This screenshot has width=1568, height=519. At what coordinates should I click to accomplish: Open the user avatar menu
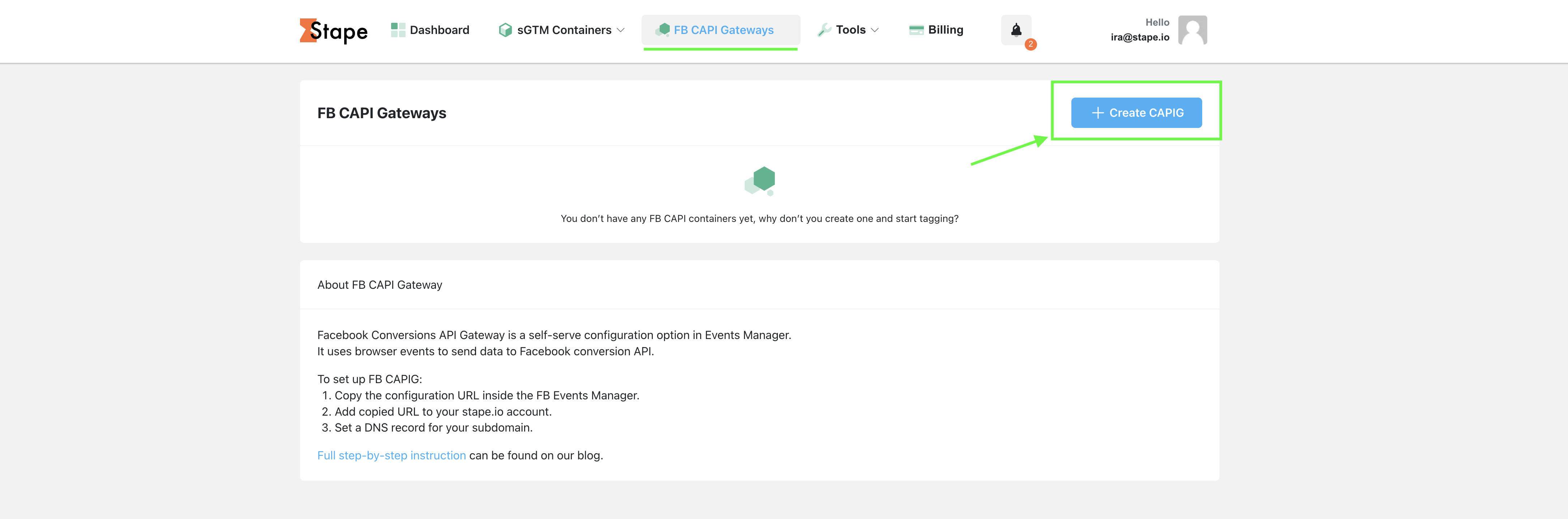1192,30
